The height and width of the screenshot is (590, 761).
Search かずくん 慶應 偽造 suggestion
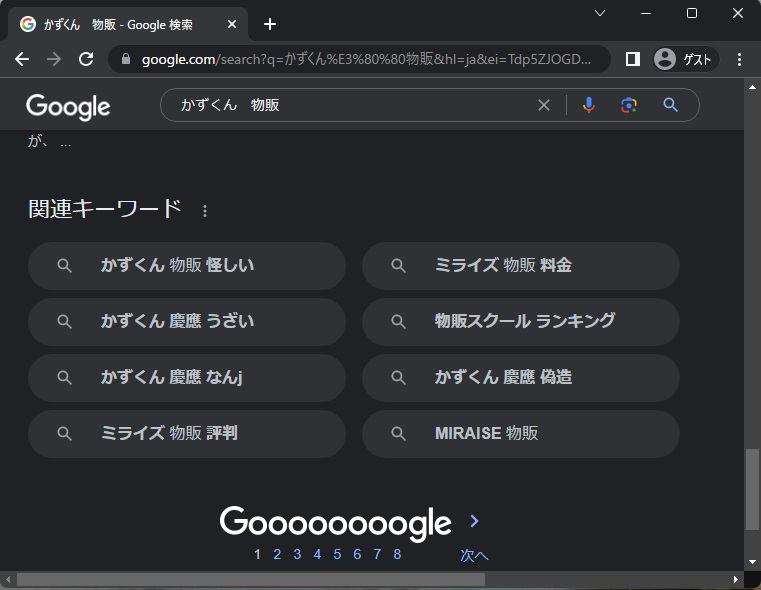pyautogui.click(x=521, y=377)
